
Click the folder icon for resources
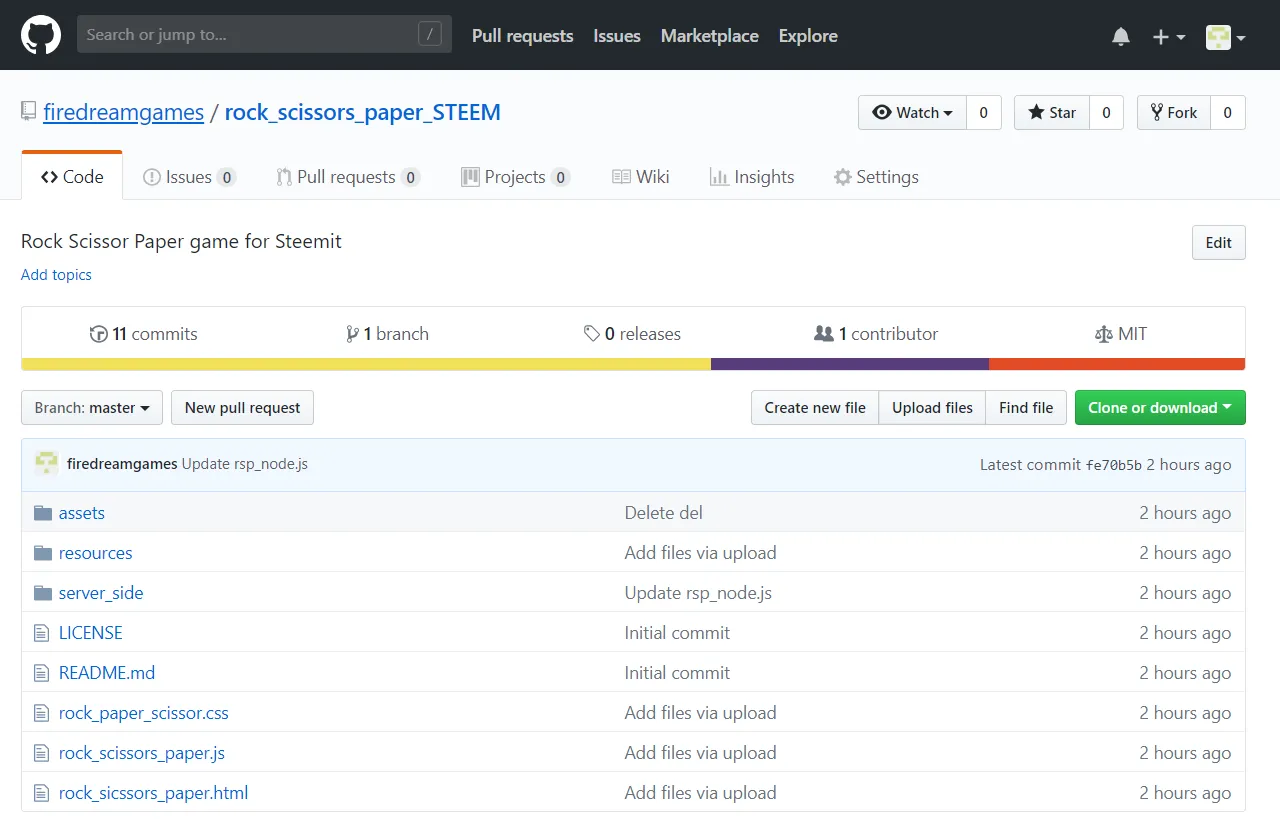(42, 553)
